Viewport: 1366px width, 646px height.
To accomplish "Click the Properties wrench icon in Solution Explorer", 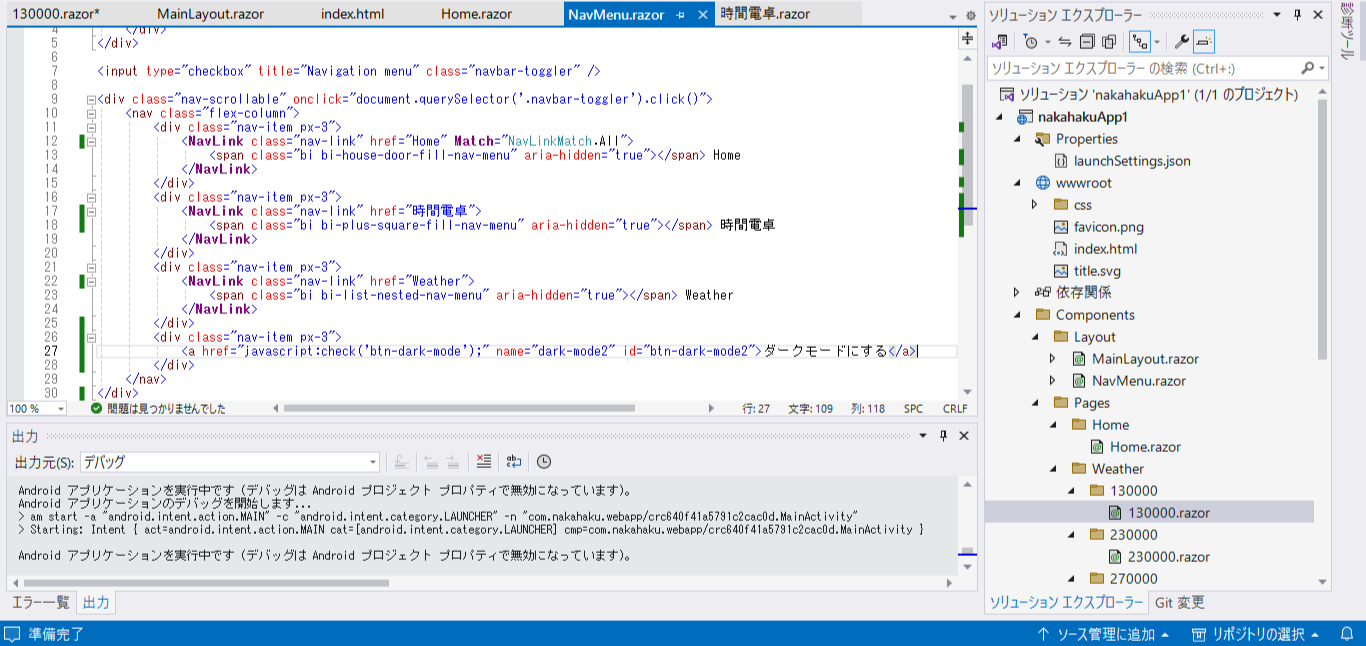I will (x=1181, y=41).
